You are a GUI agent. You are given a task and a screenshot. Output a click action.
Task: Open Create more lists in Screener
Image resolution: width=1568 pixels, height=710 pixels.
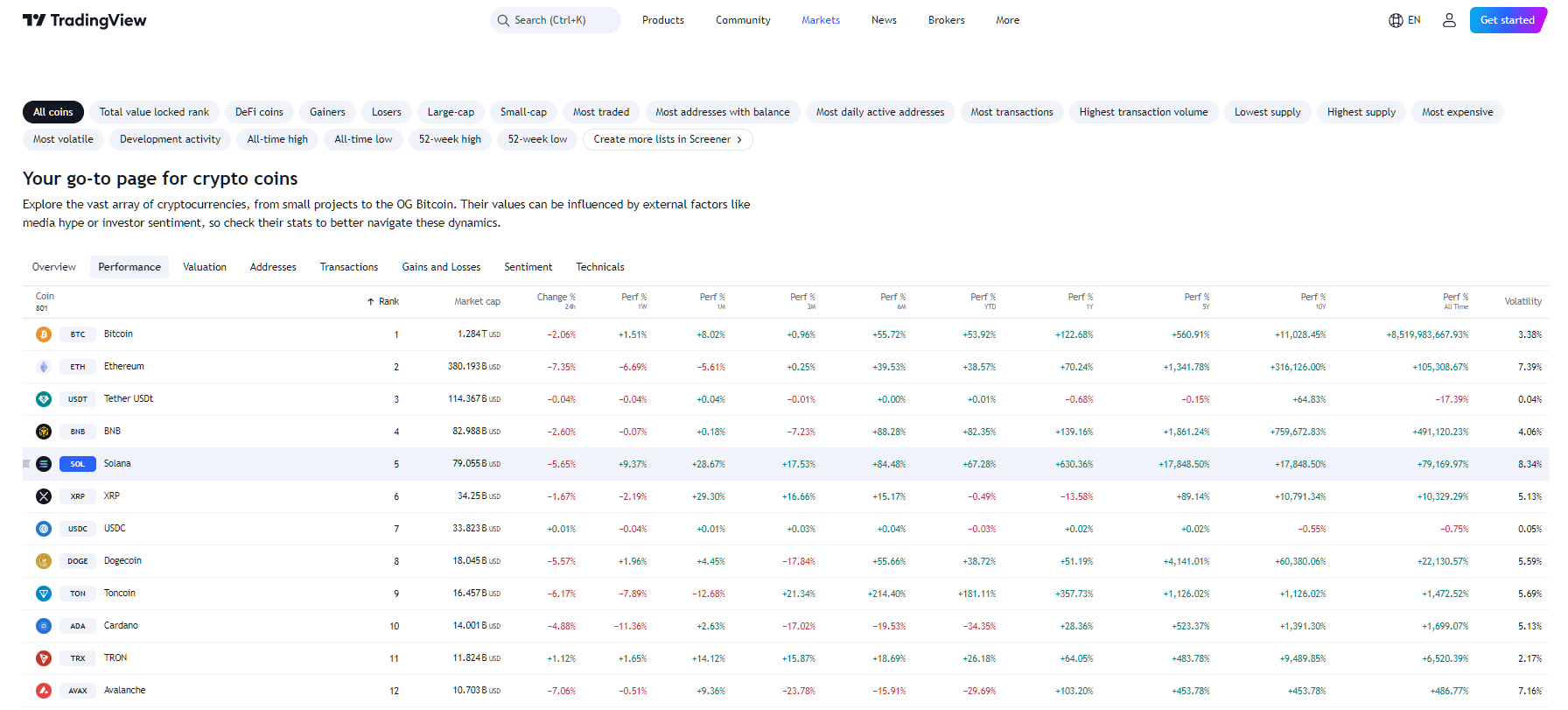pyautogui.click(x=668, y=139)
